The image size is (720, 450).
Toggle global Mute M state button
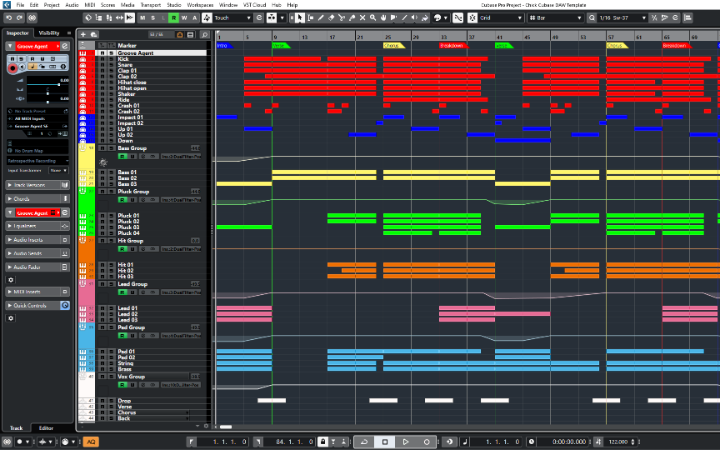coord(143,18)
